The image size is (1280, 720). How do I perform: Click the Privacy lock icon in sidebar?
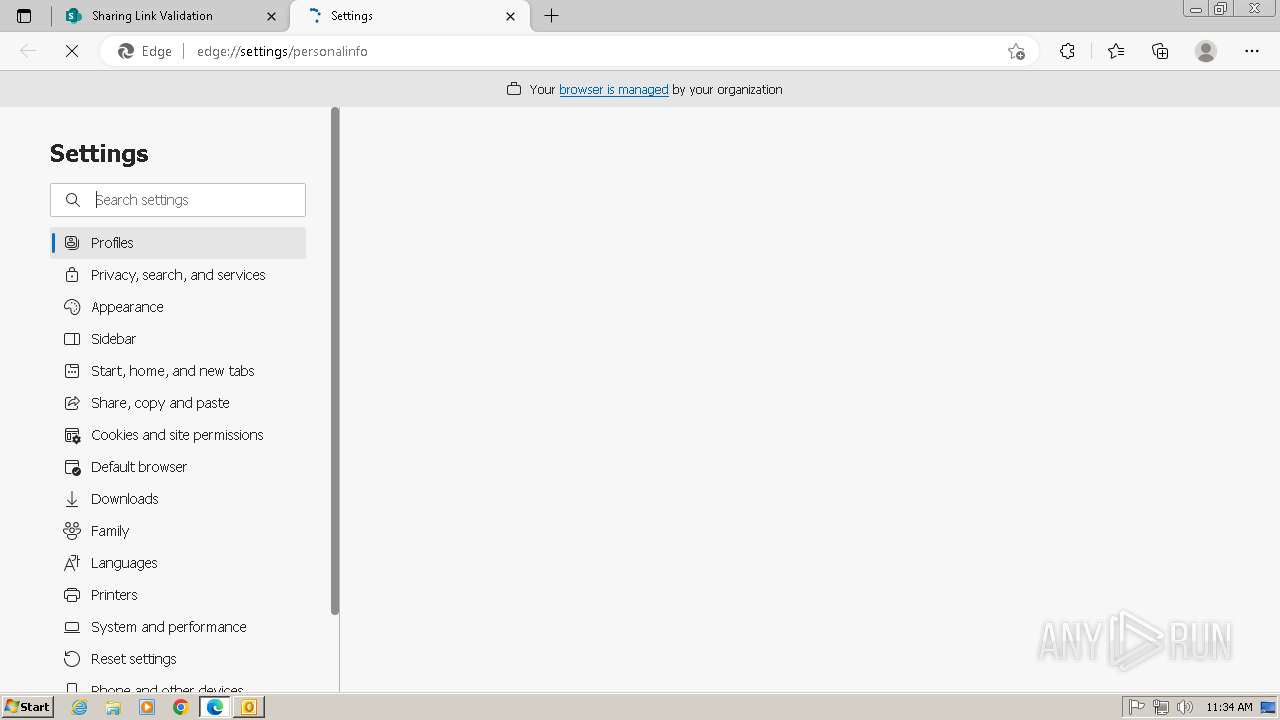click(72, 275)
